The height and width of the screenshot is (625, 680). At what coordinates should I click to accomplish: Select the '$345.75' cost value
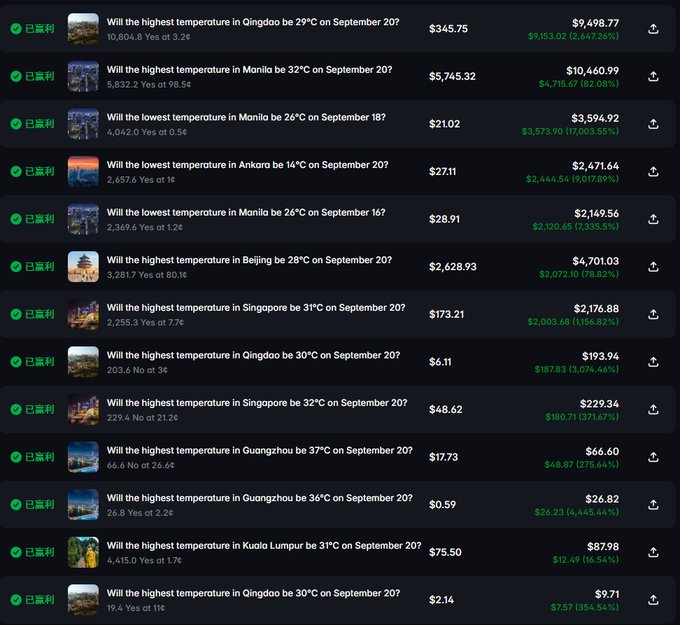[448, 29]
